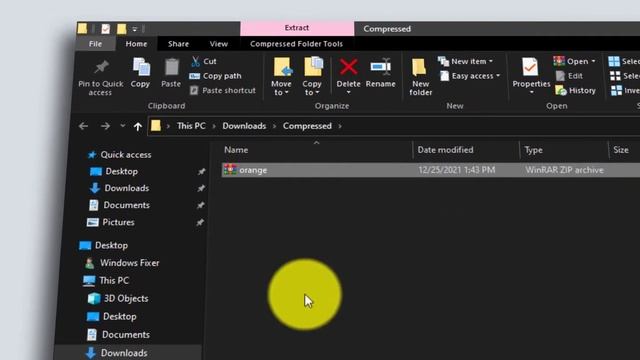Image resolution: width=640 pixels, height=360 pixels.
Task: Click the red Delete icon
Action: [349, 67]
